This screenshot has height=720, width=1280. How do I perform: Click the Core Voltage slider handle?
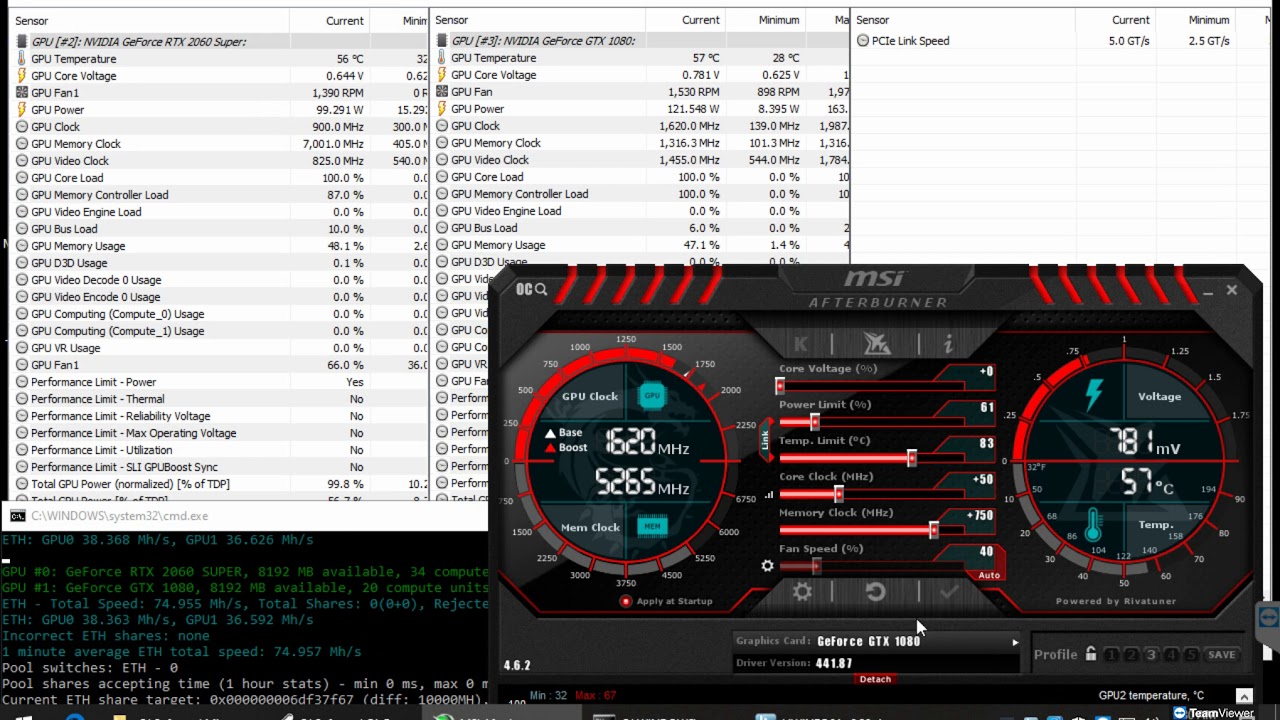click(780, 386)
